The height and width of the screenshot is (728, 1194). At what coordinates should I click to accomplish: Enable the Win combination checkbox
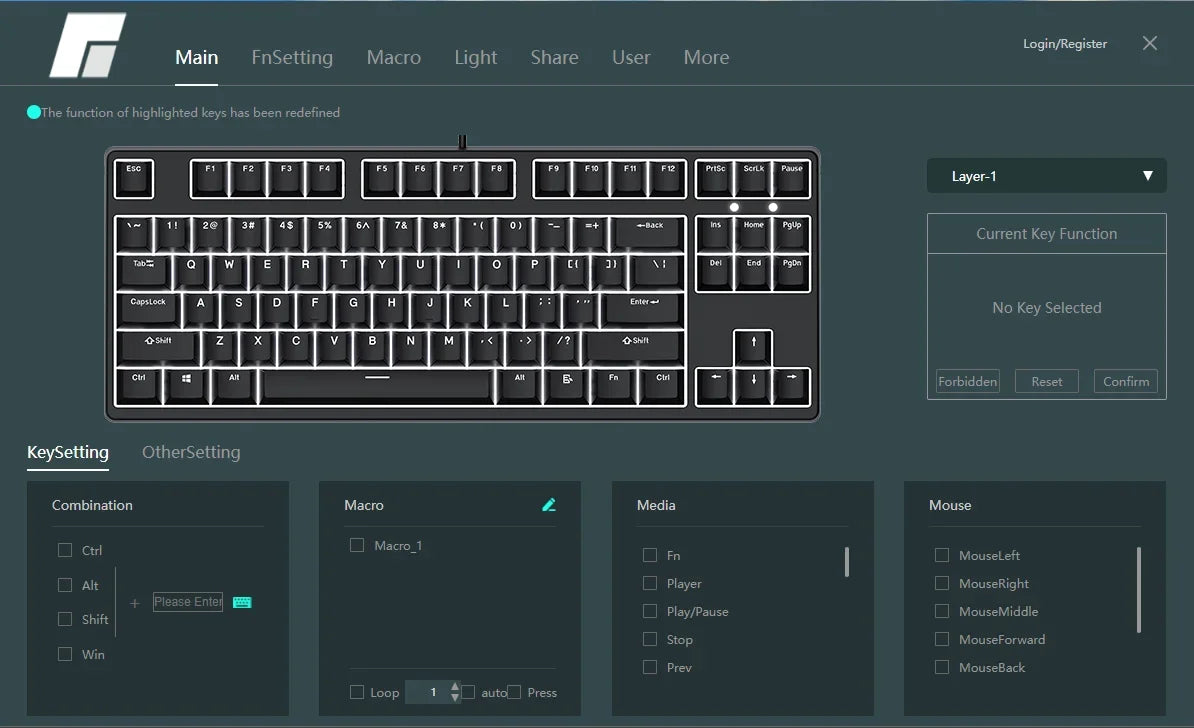[65, 654]
